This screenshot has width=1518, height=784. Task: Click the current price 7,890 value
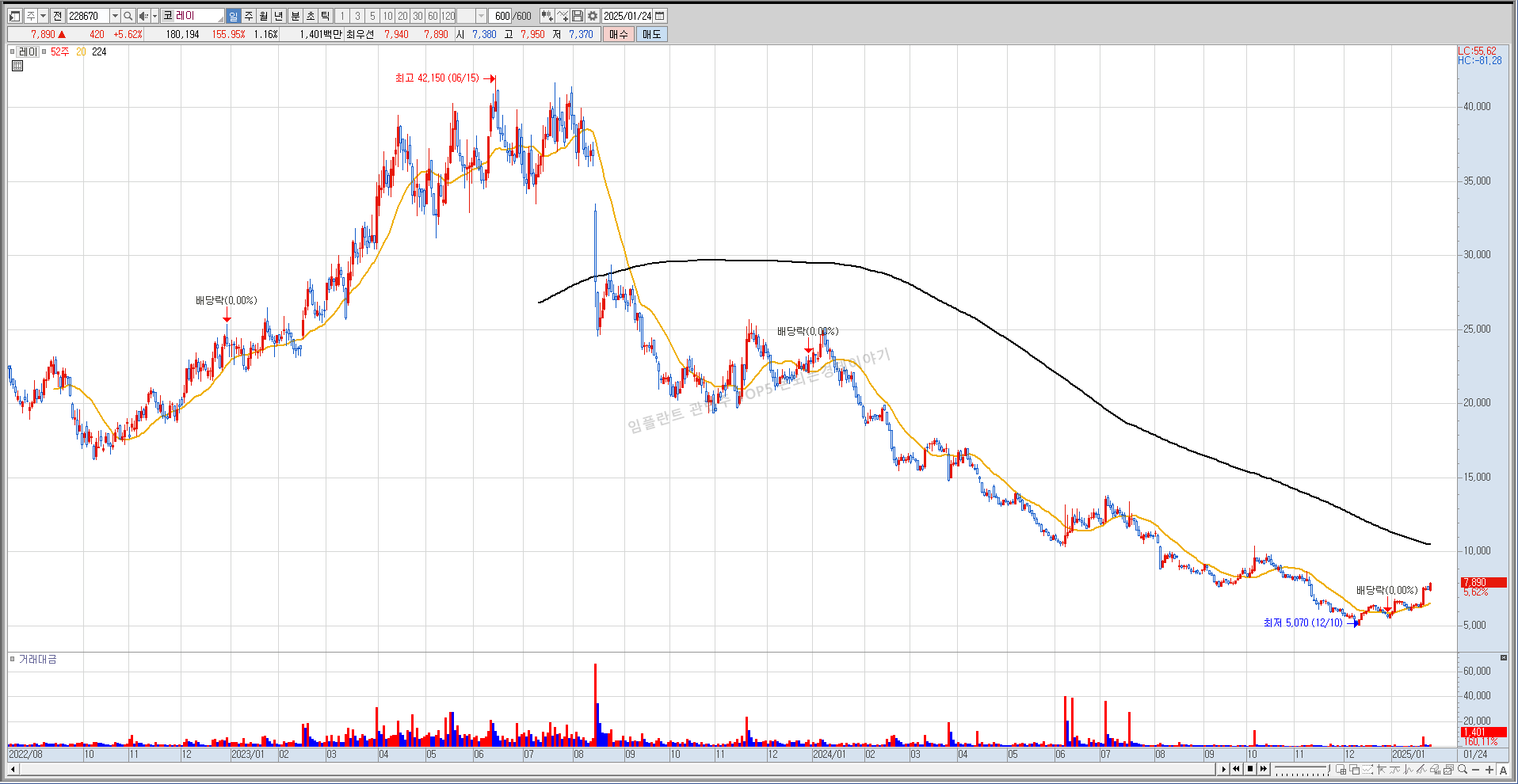[43, 34]
